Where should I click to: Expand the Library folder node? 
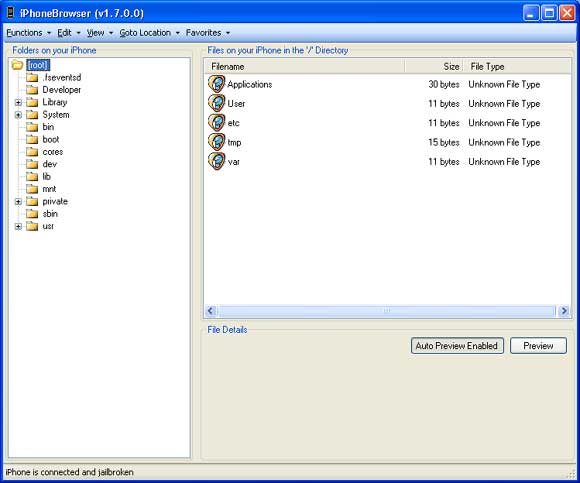click(x=18, y=102)
